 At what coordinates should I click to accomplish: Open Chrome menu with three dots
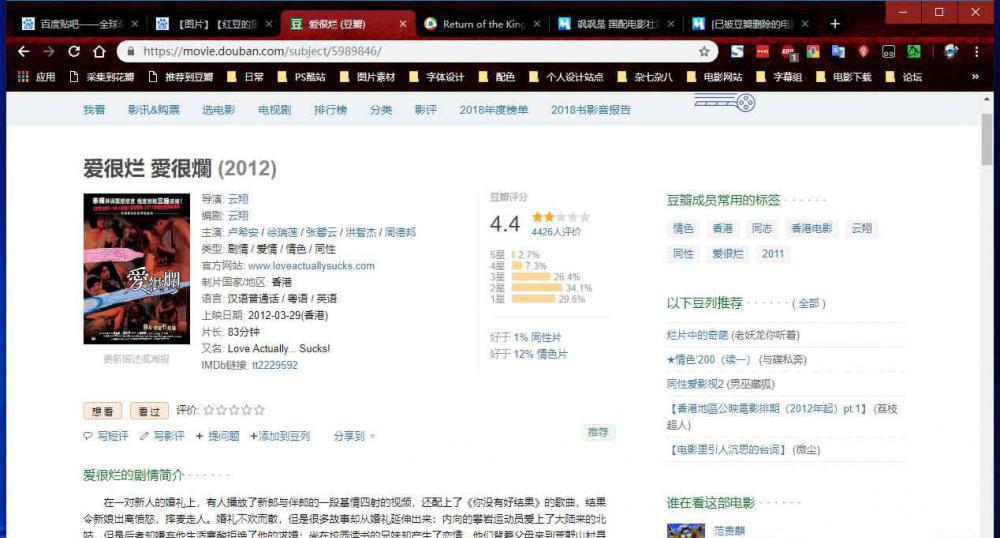click(976, 51)
